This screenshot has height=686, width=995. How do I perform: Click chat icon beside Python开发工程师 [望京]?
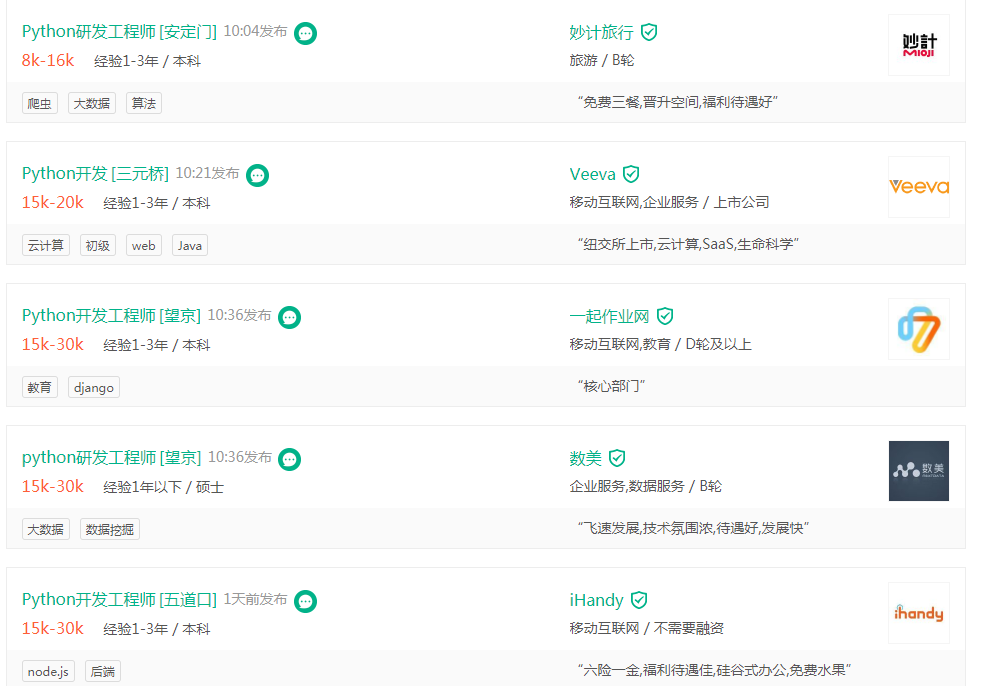coord(289,317)
